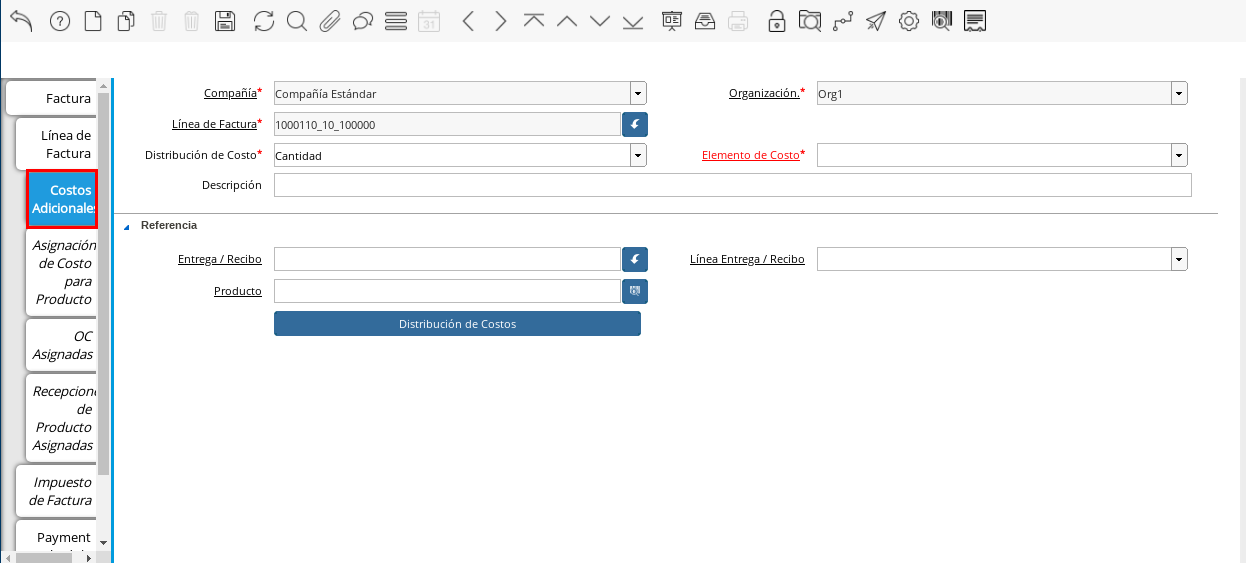1246x563 pixels.
Task: Refresh the record with circular arrows icon
Action: click(x=263, y=21)
